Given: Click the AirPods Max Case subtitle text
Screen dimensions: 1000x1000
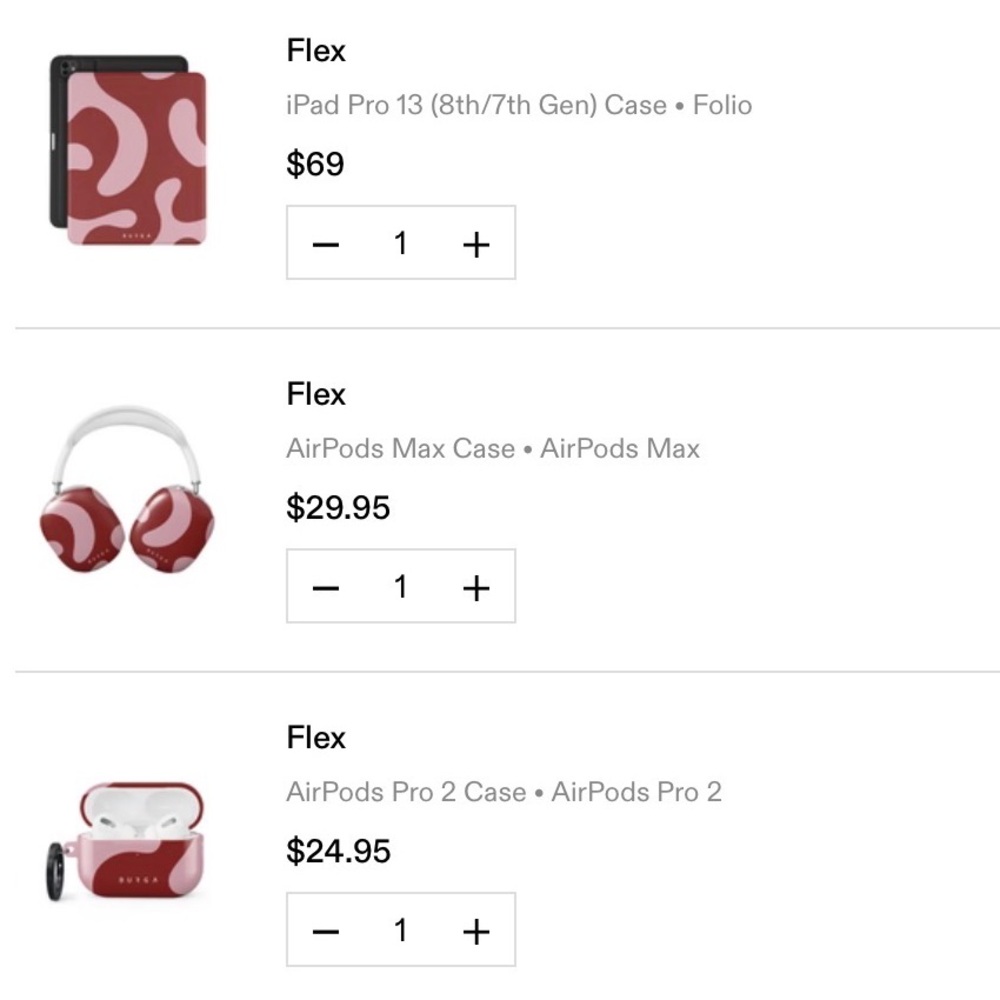Looking at the screenshot, I should [x=492, y=448].
